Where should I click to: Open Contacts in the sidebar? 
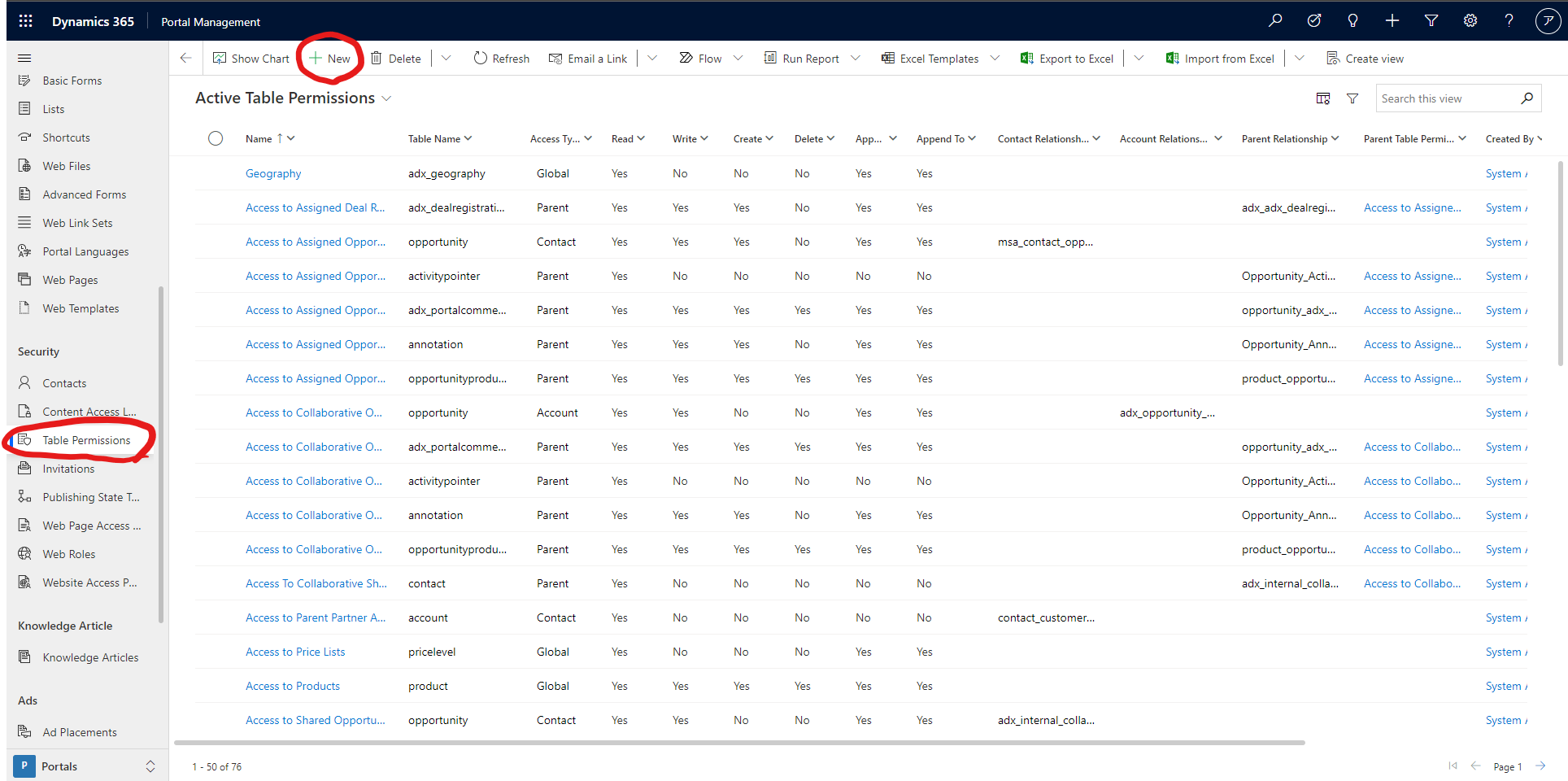(64, 383)
